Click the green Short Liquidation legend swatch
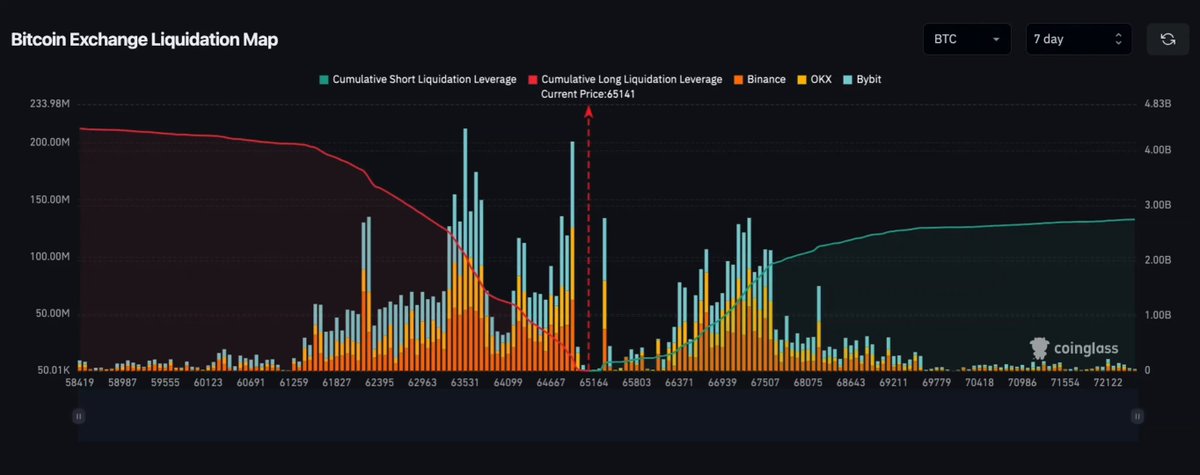Viewport: 1200px width, 475px height. click(x=323, y=78)
